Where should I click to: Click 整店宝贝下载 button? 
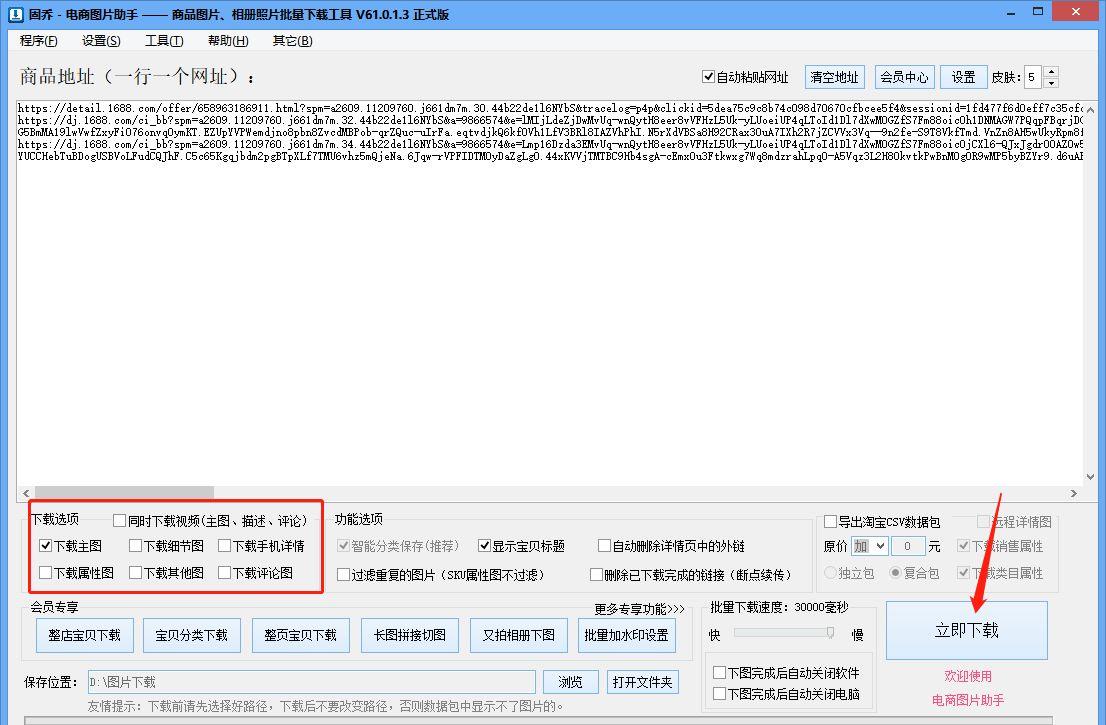84,635
